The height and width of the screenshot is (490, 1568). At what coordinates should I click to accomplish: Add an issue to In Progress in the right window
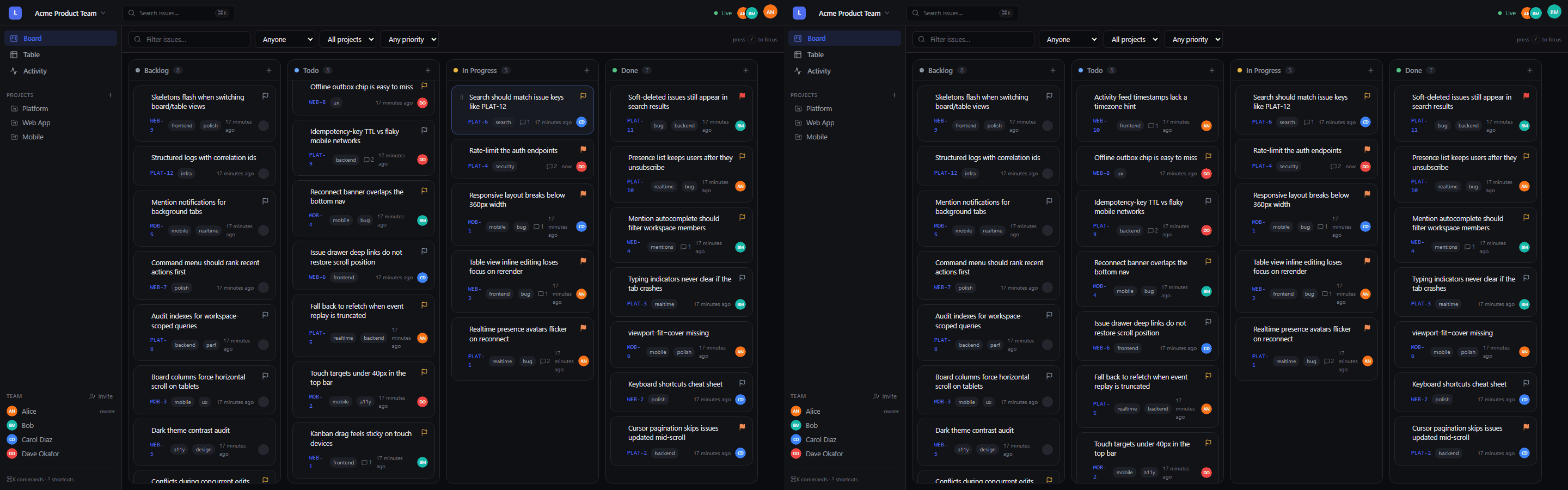[x=1371, y=71]
